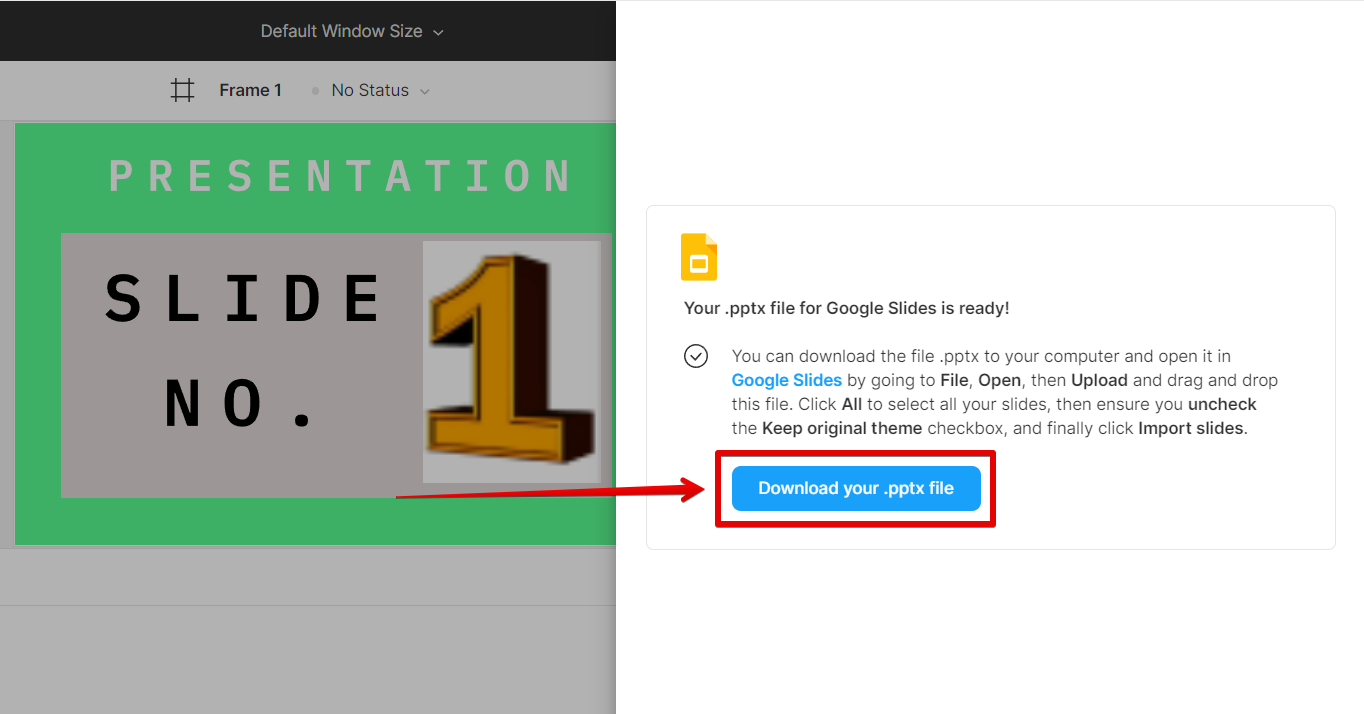Click the red arrow pointing to download
This screenshot has height=714, width=1364.
click(x=550, y=490)
